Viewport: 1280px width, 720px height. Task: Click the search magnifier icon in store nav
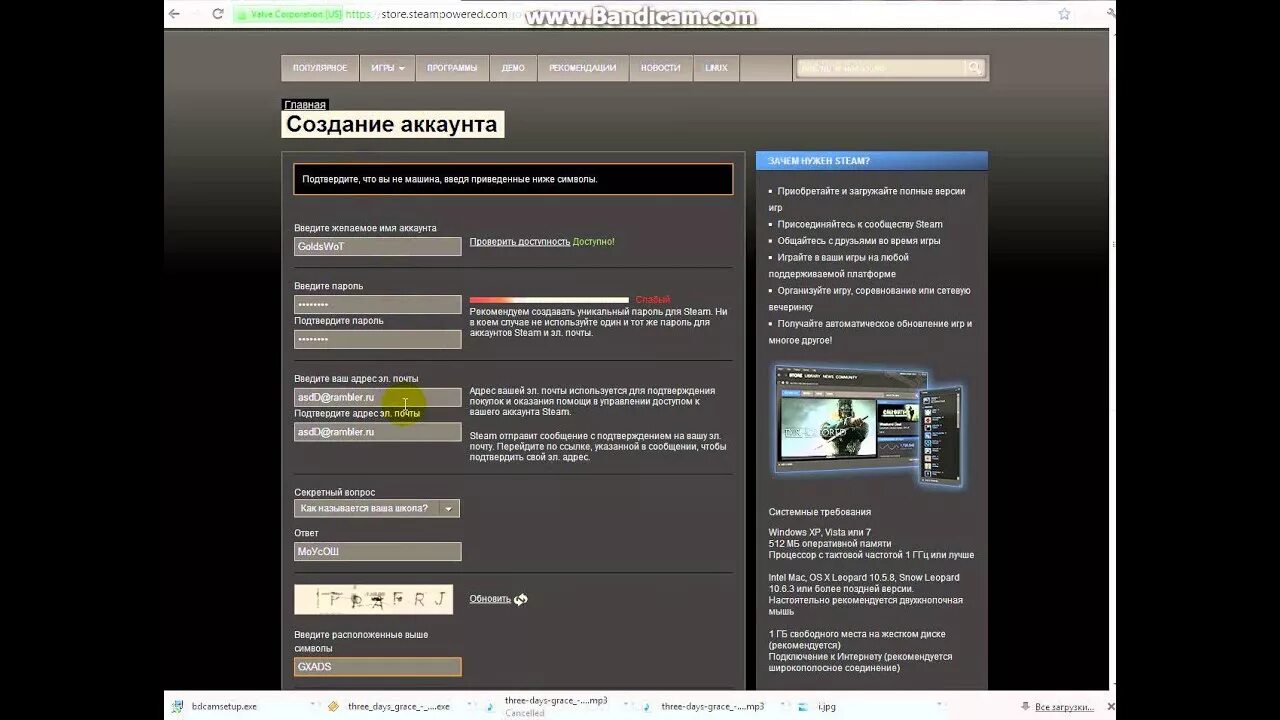tap(974, 68)
